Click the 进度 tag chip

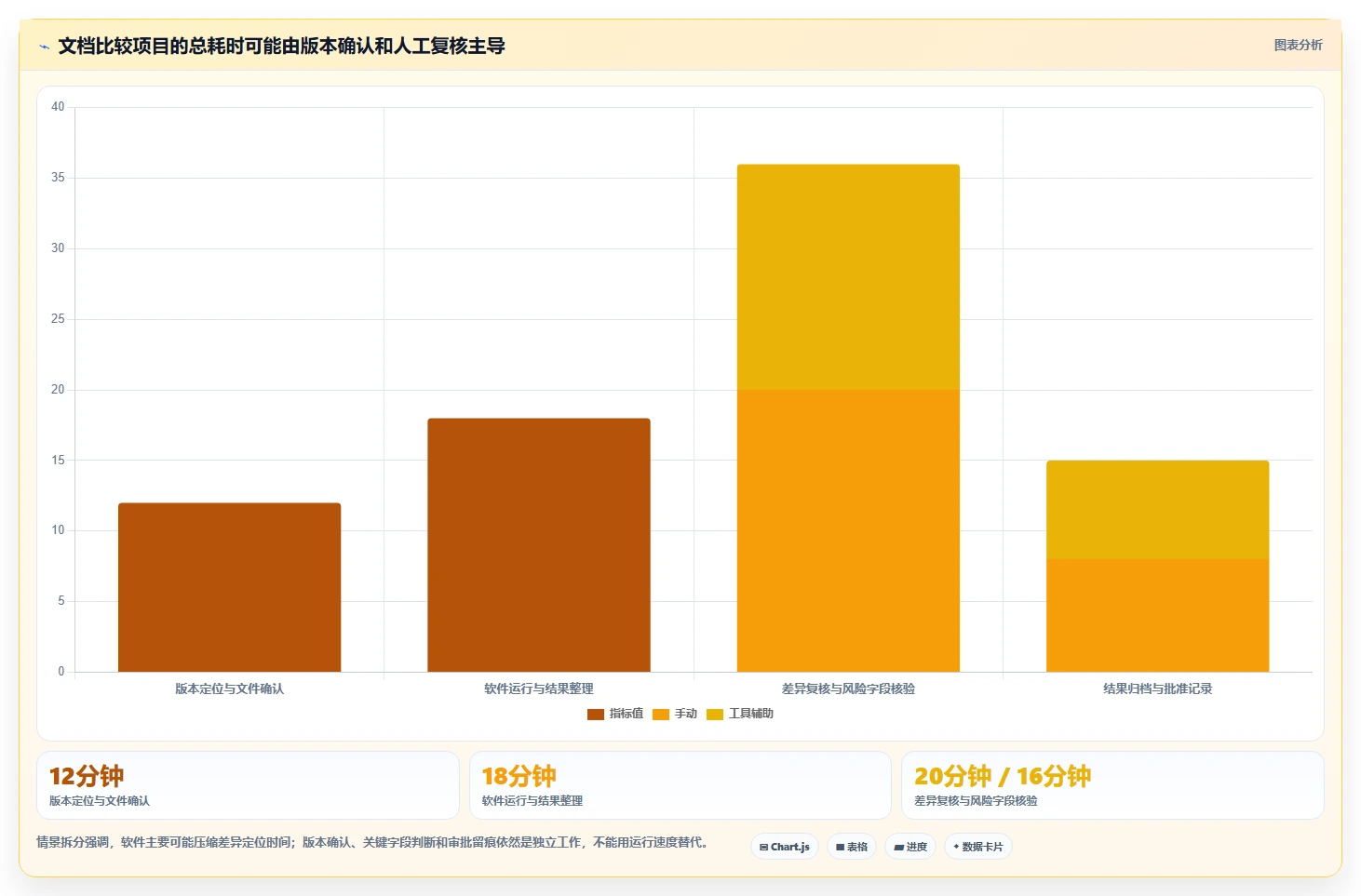coord(910,847)
